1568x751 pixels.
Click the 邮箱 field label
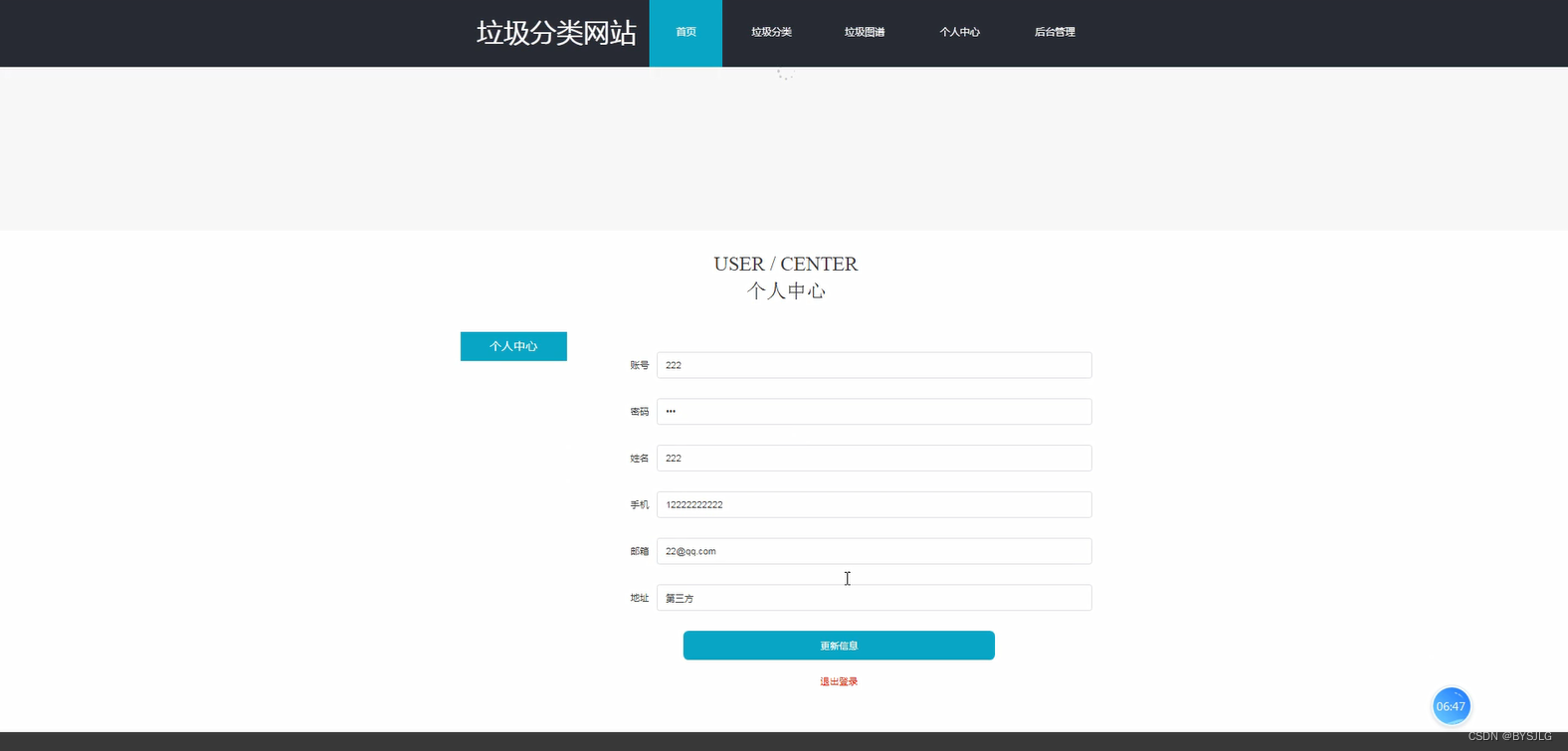coord(639,551)
